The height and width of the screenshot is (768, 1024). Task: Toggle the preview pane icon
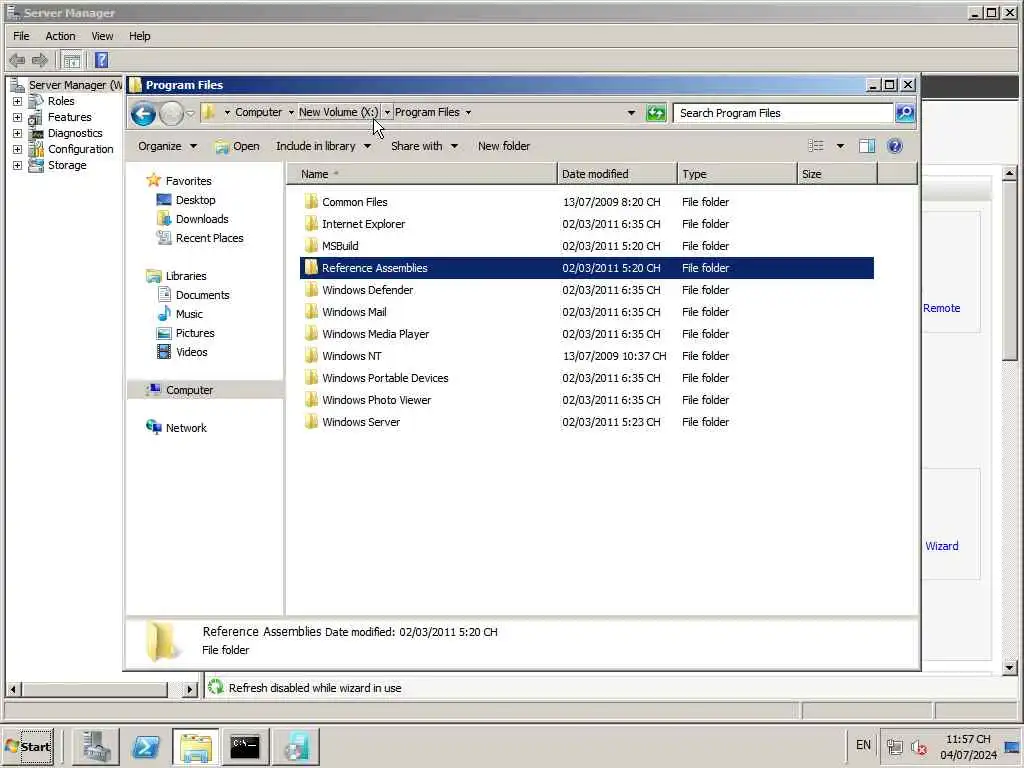pos(867,146)
